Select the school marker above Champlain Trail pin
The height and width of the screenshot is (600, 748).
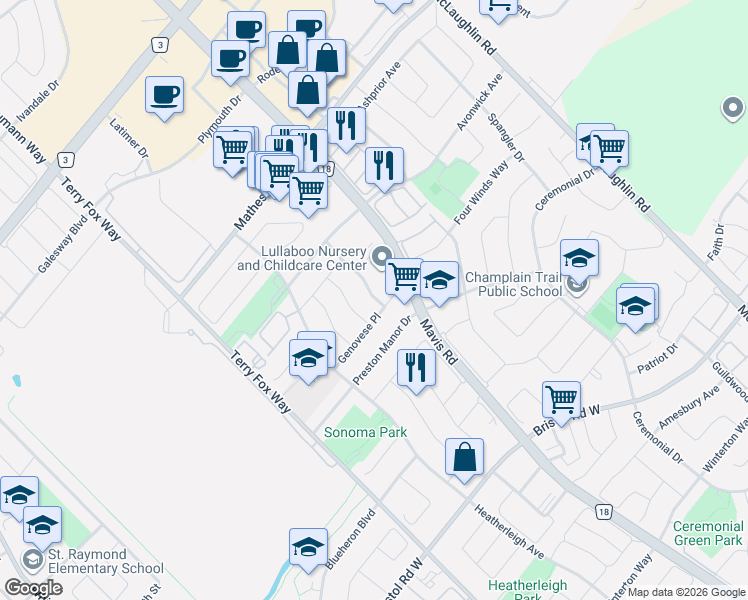[580, 261]
